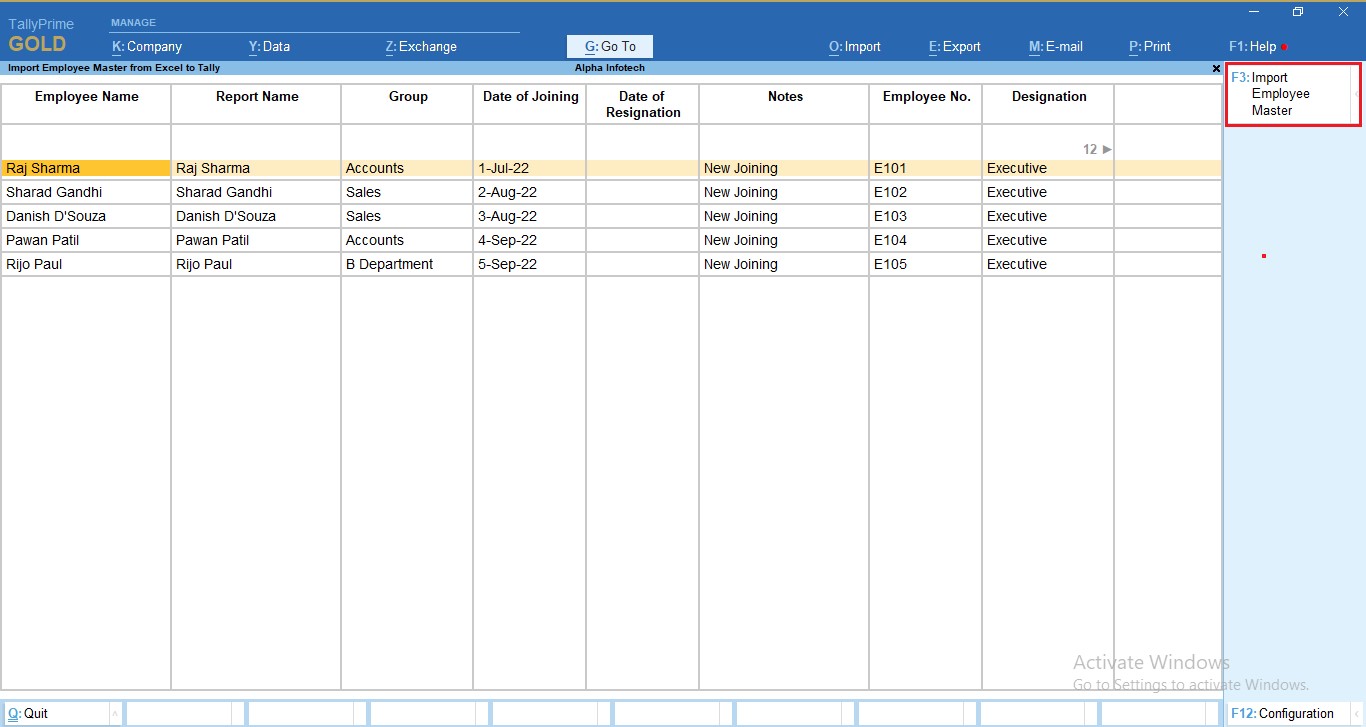
Task: Click the Date of Joining column header
Action: click(529, 96)
